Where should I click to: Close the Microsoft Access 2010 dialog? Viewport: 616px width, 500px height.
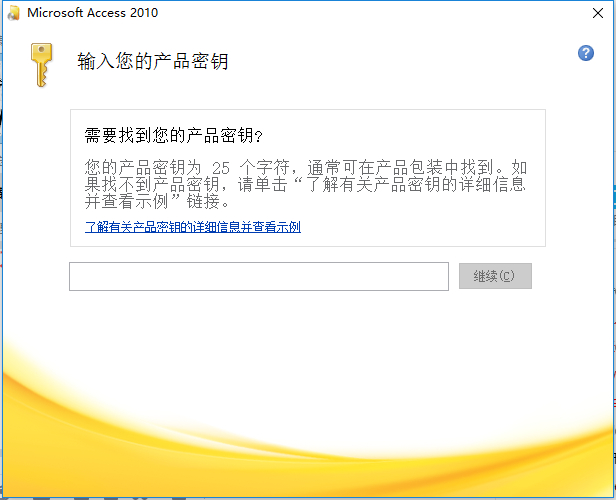coord(598,13)
